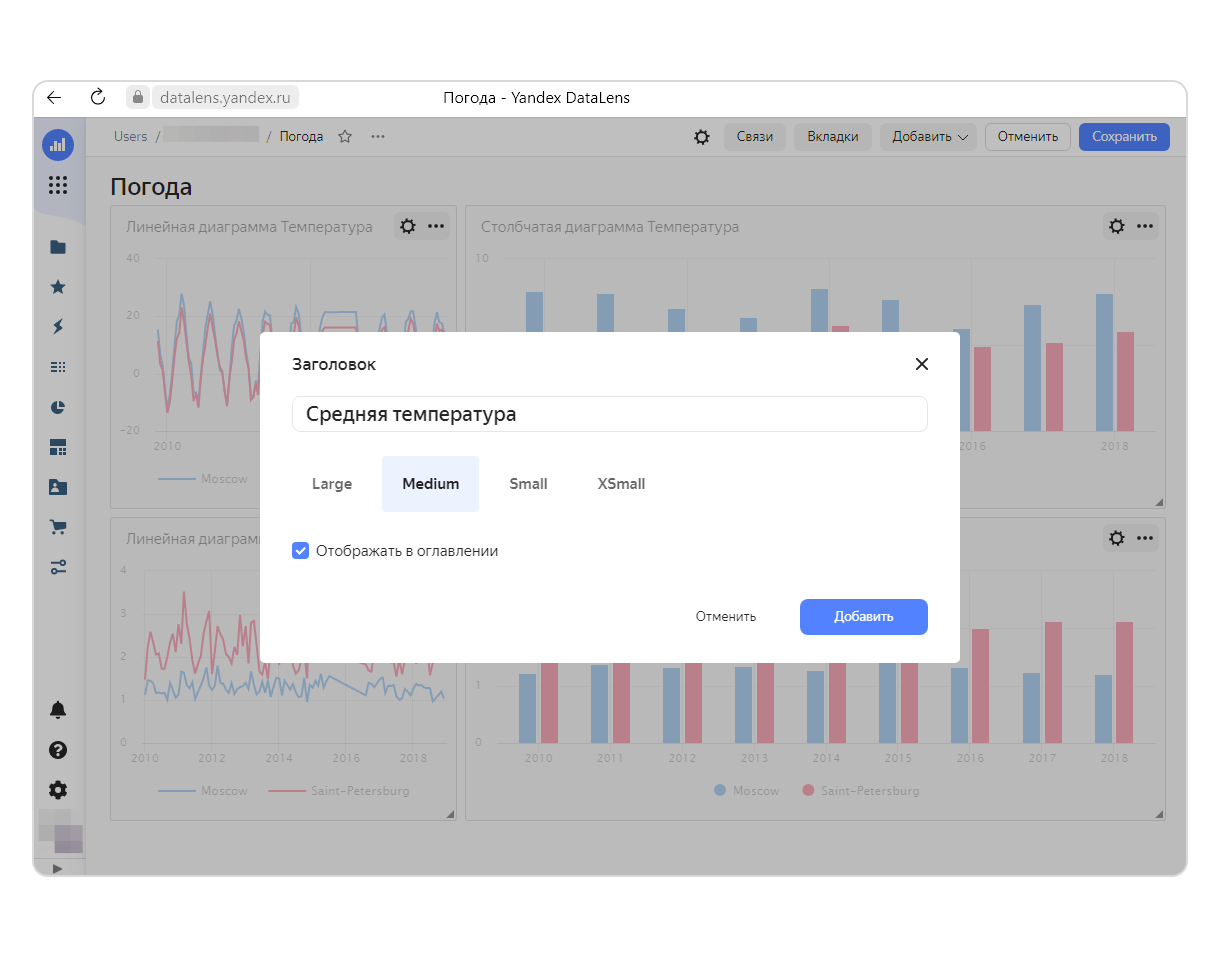Click the lock icon in address bar
Viewport: 1220px width, 957px height.
(x=138, y=98)
